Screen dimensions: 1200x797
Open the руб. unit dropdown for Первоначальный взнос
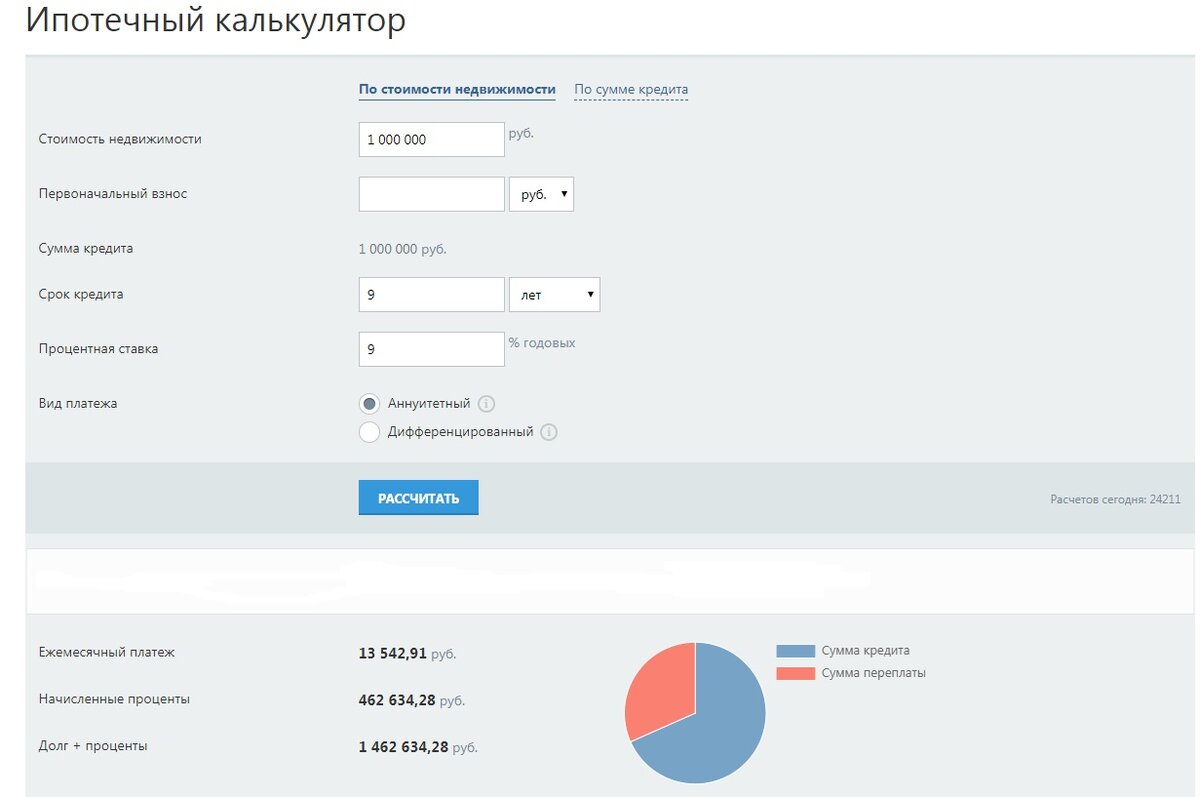pyautogui.click(x=541, y=194)
